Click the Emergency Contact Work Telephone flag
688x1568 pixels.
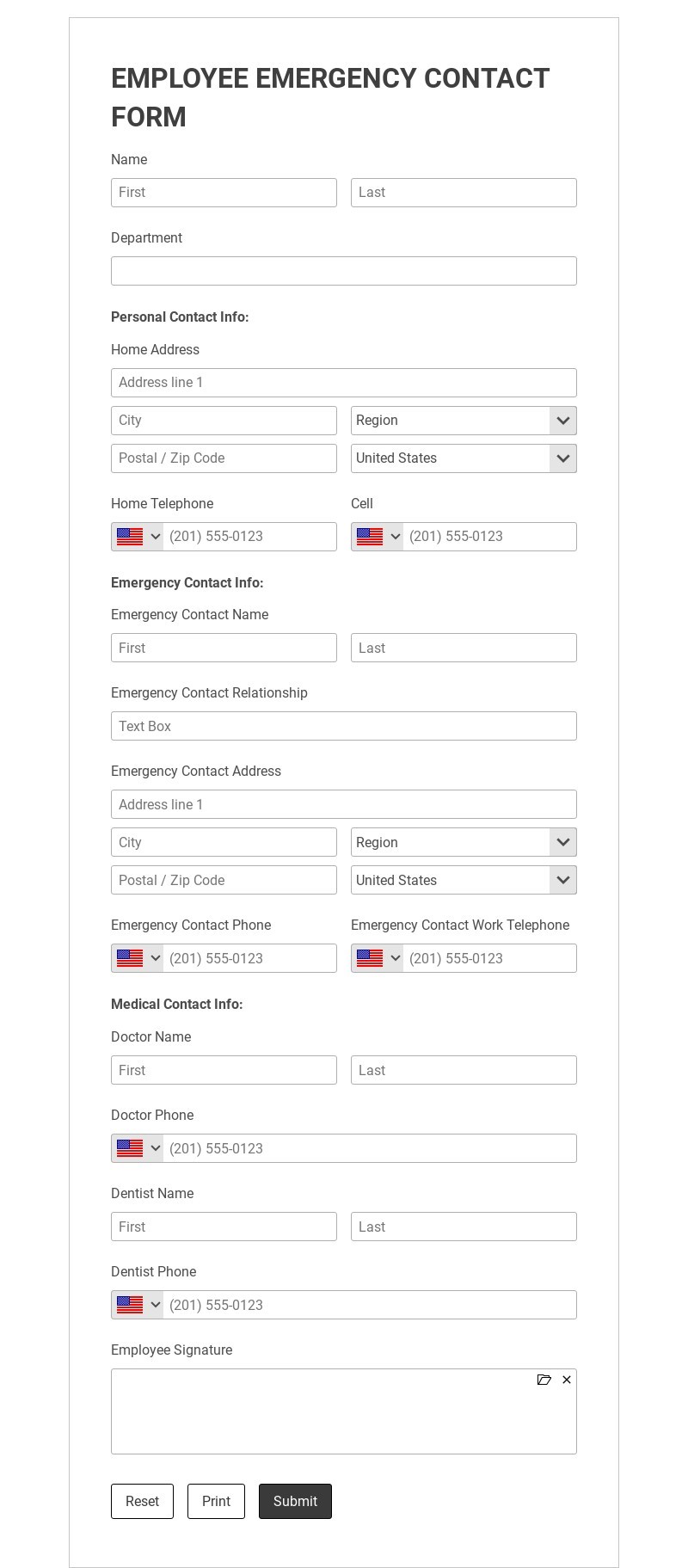point(370,958)
